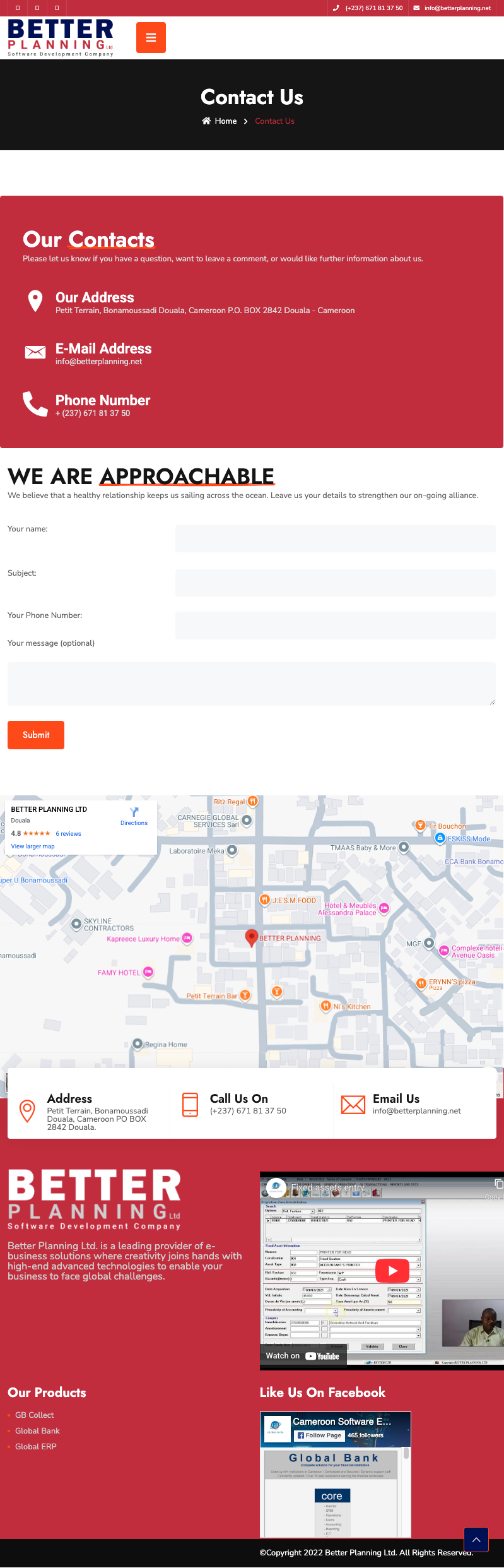Click the handset icon beside Phone Number

coord(35,404)
